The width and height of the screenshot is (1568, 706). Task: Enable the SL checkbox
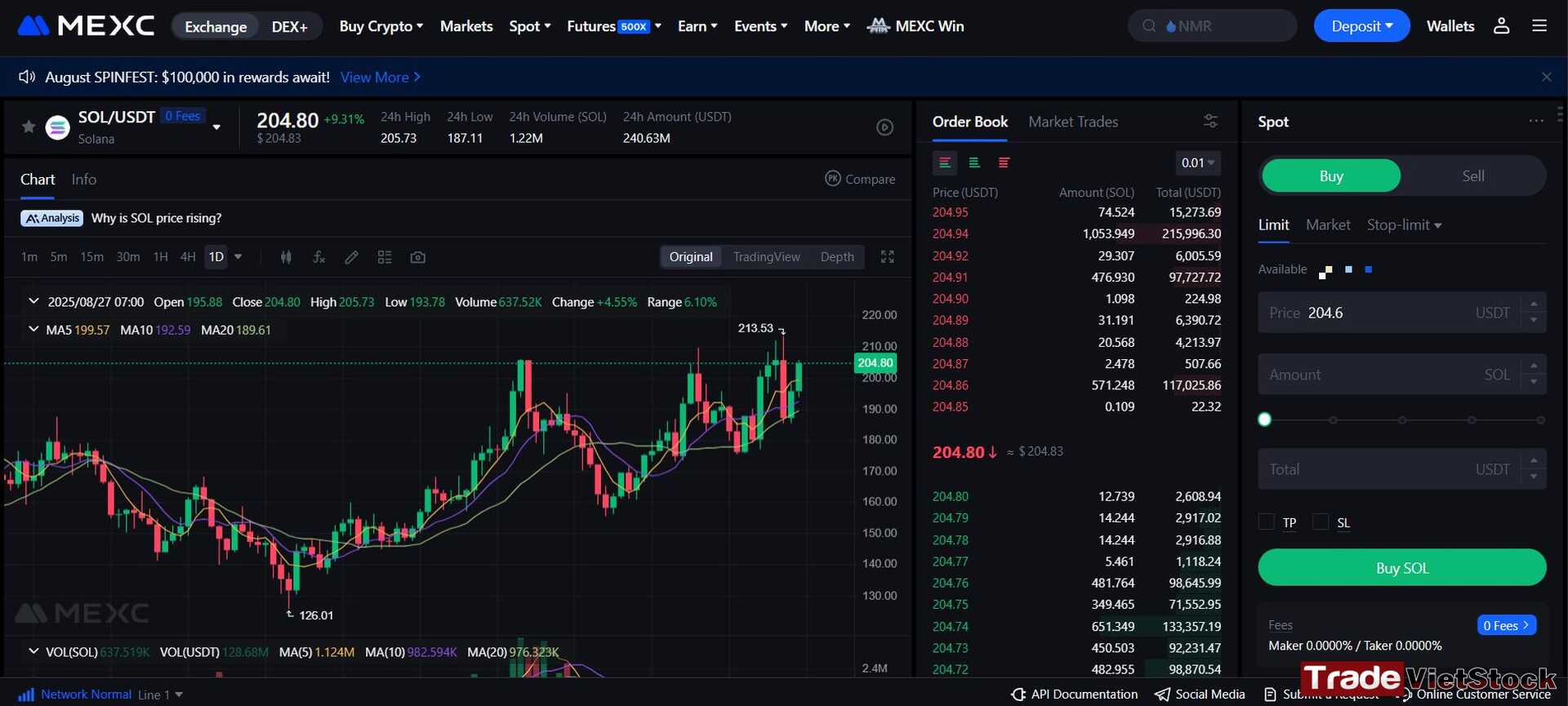(1321, 522)
